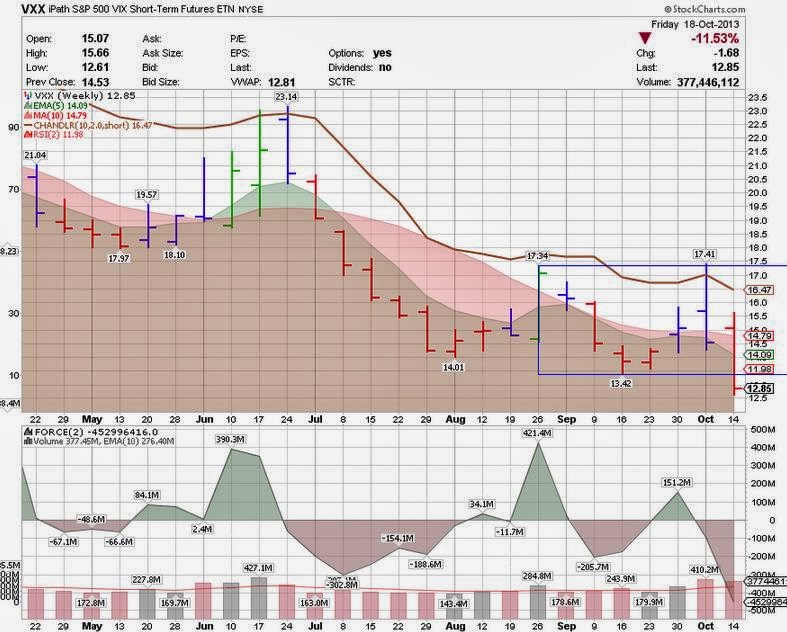
Task: Click the RSI(2) legend marker
Action: click(28, 135)
